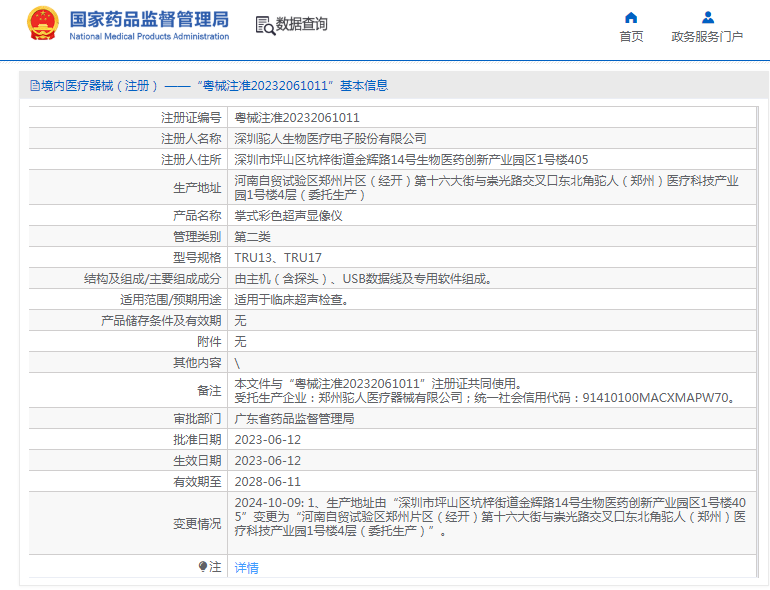
Task: Select the 结构及组成 value text
Action: (x=363, y=279)
